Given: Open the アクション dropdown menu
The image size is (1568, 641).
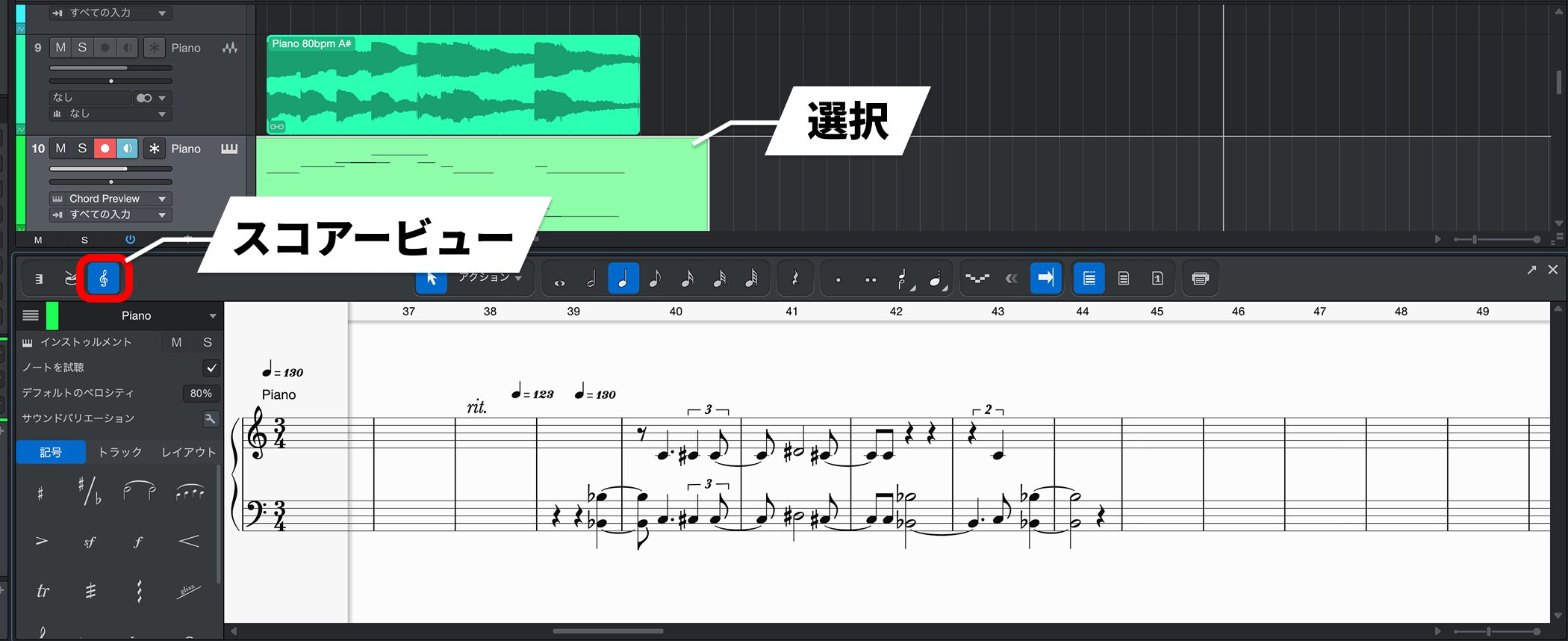Looking at the screenshot, I should [x=490, y=277].
